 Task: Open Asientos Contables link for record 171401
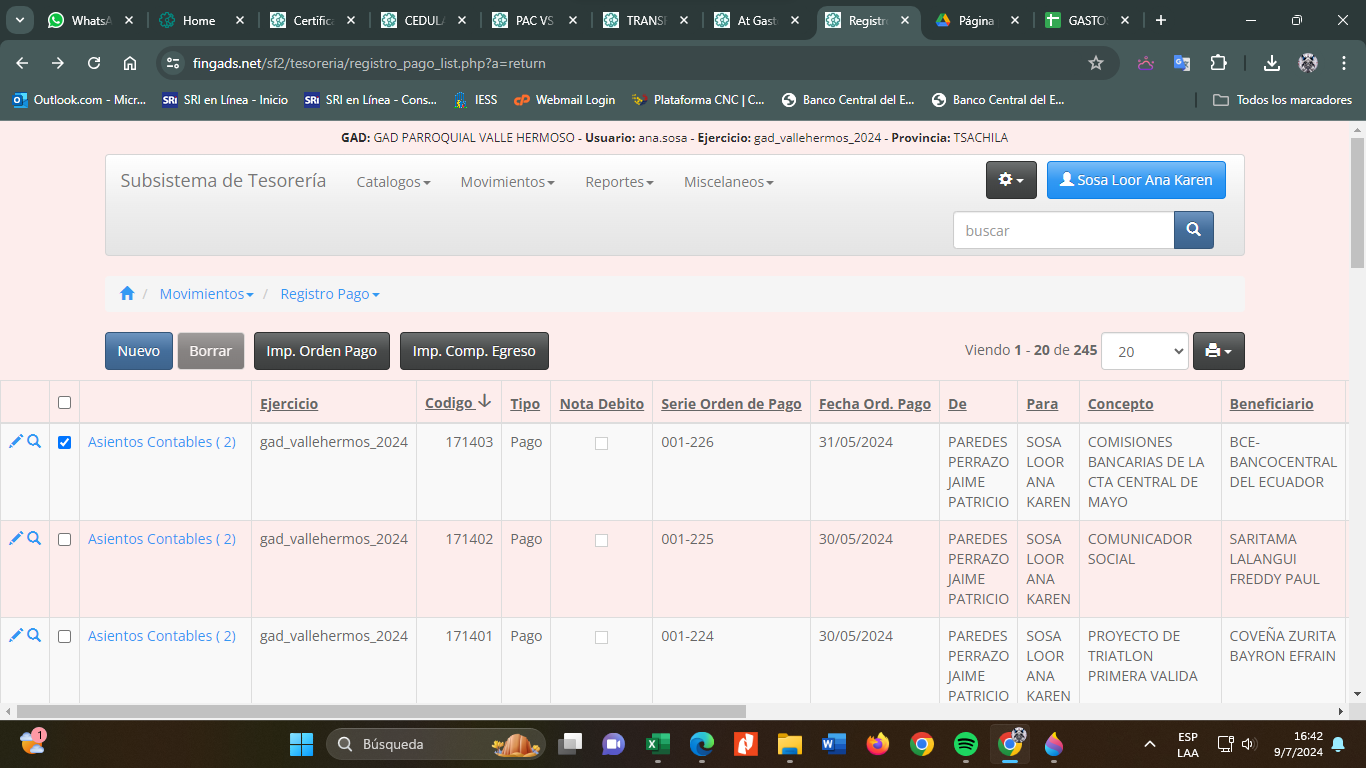point(162,636)
